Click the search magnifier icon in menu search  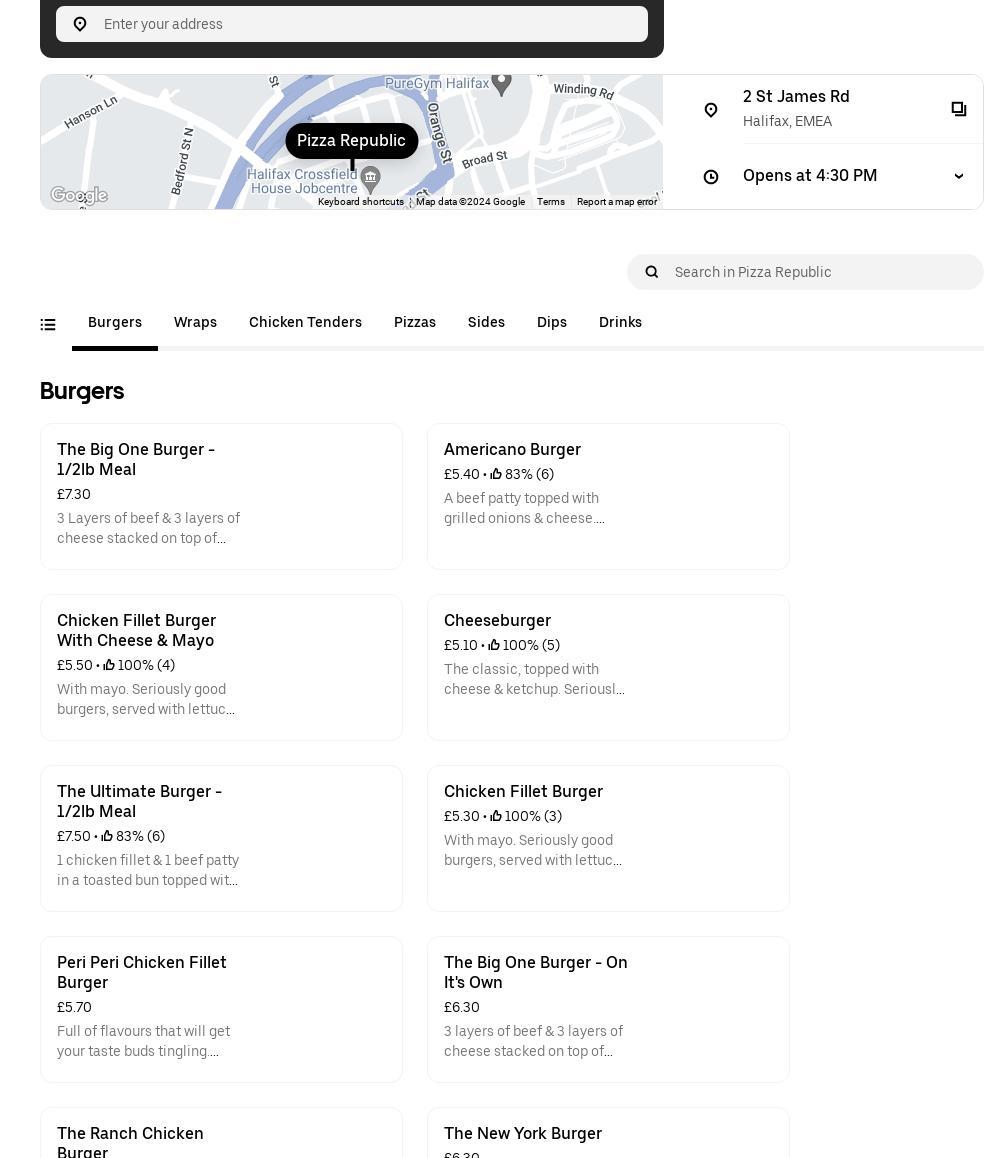(x=652, y=272)
